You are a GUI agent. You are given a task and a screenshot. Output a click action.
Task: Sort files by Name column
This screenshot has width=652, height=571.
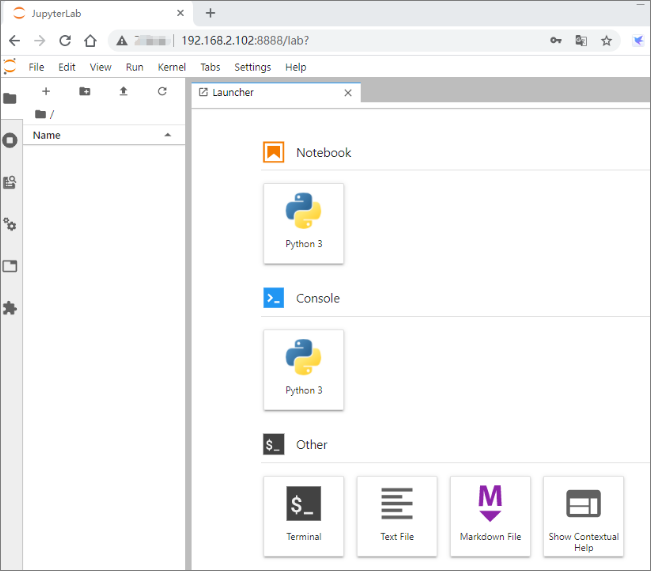tap(104, 135)
